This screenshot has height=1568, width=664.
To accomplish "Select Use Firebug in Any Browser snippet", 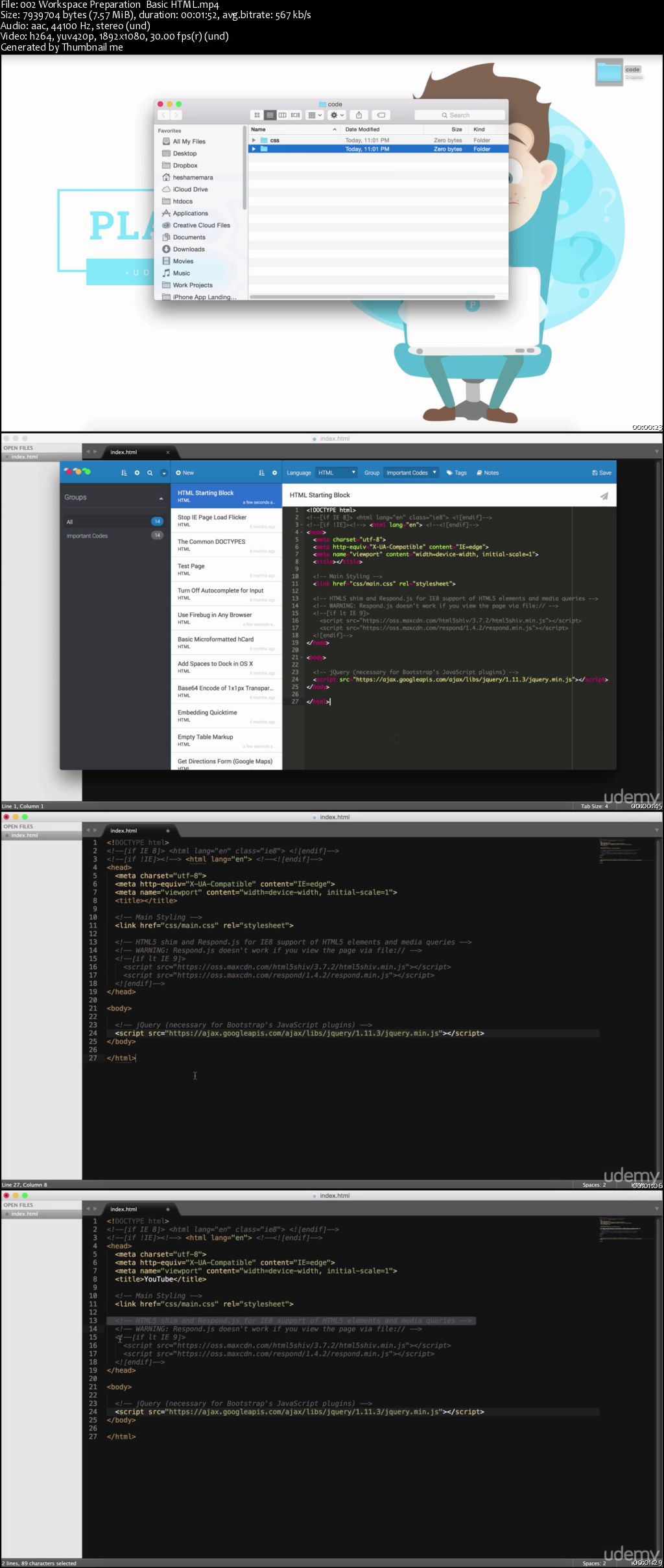I will point(226,618).
